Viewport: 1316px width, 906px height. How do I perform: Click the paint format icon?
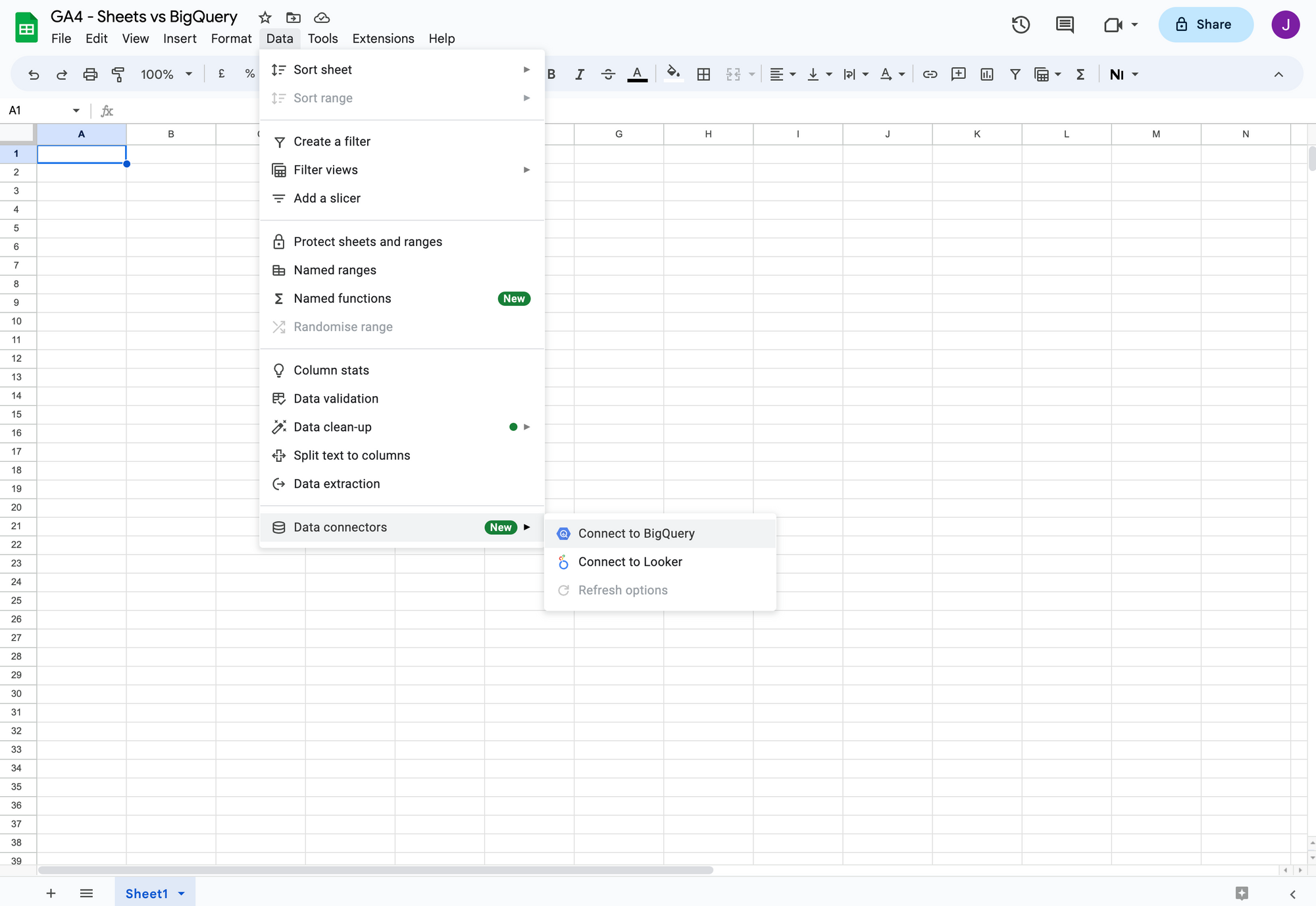(x=118, y=74)
